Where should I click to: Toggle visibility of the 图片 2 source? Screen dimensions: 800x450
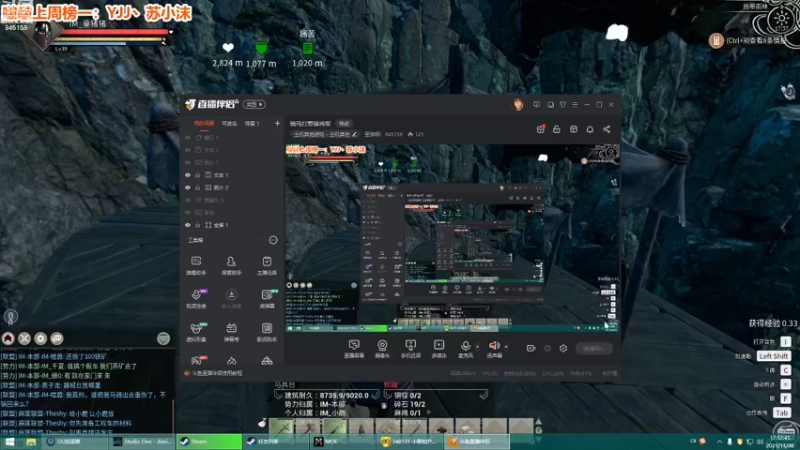coord(188,187)
